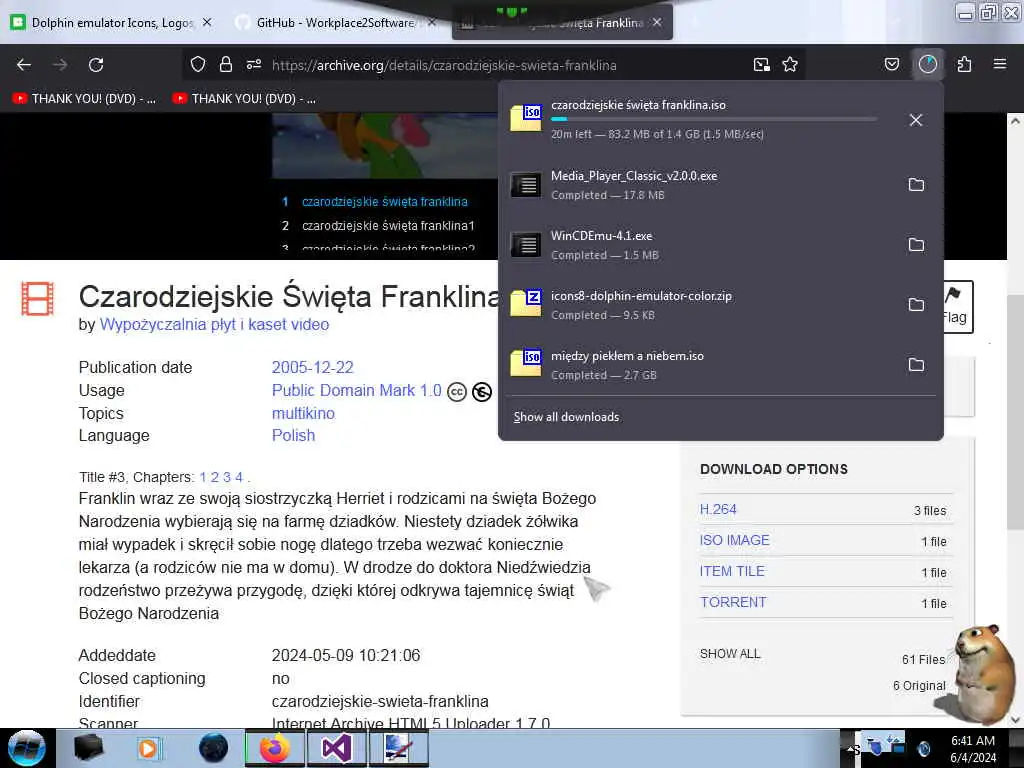The image size is (1024, 768).
Task: Go back to the previous page
Action: (x=24, y=65)
